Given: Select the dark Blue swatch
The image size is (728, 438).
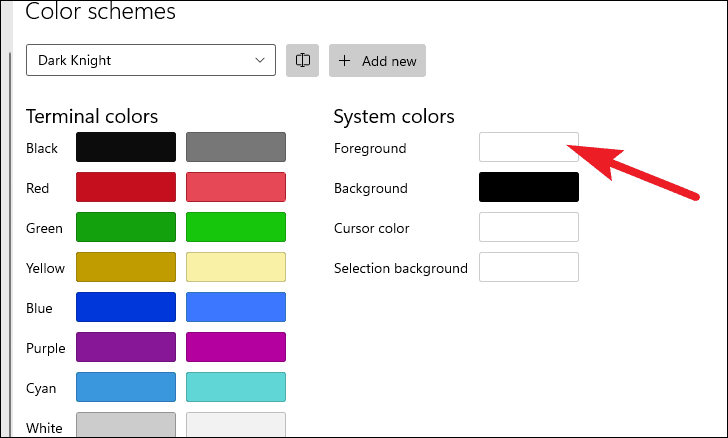Looking at the screenshot, I should (126, 307).
